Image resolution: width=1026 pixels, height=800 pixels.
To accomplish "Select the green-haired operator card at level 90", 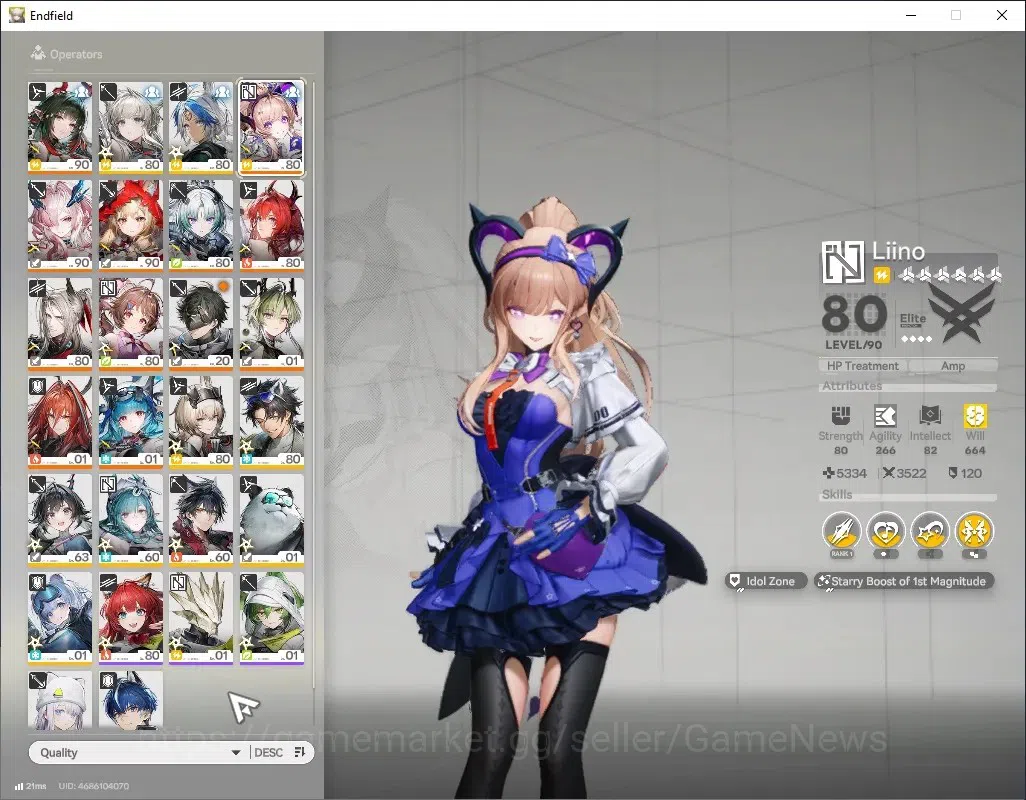I will [x=60, y=127].
